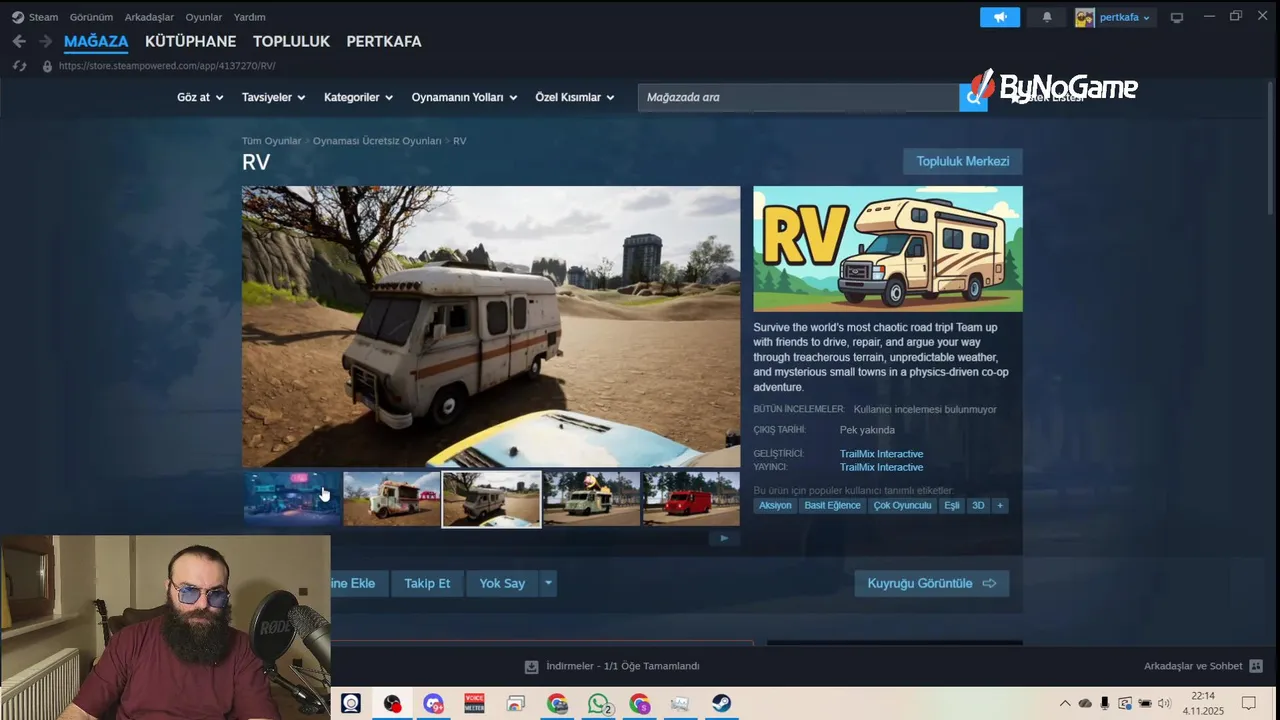Click the pertkafa profile avatar
Image resolution: width=1280 pixels, height=720 pixels.
click(x=1085, y=17)
